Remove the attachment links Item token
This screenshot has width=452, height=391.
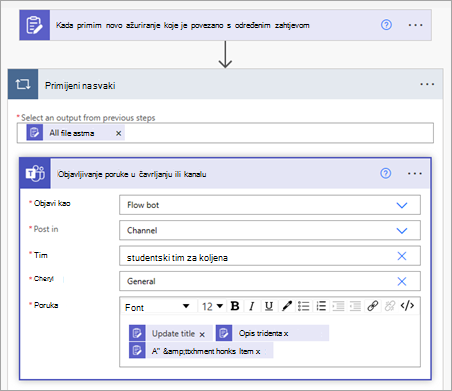258,352
